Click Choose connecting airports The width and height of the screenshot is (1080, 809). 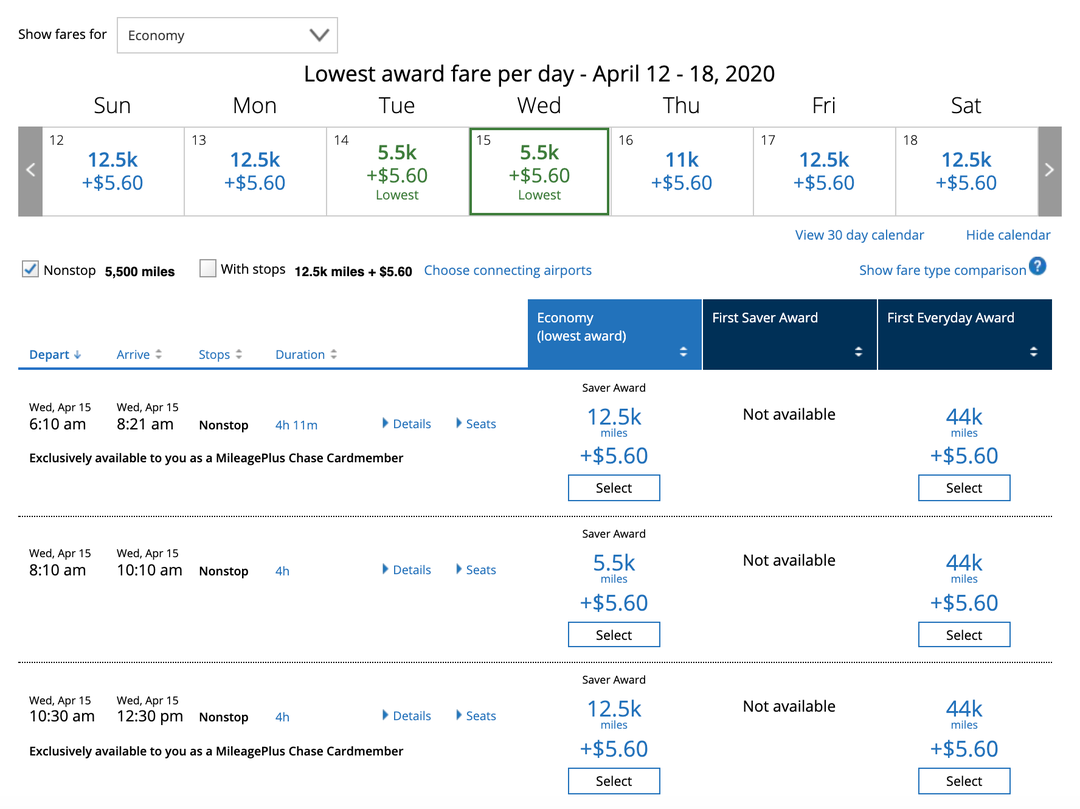507,270
